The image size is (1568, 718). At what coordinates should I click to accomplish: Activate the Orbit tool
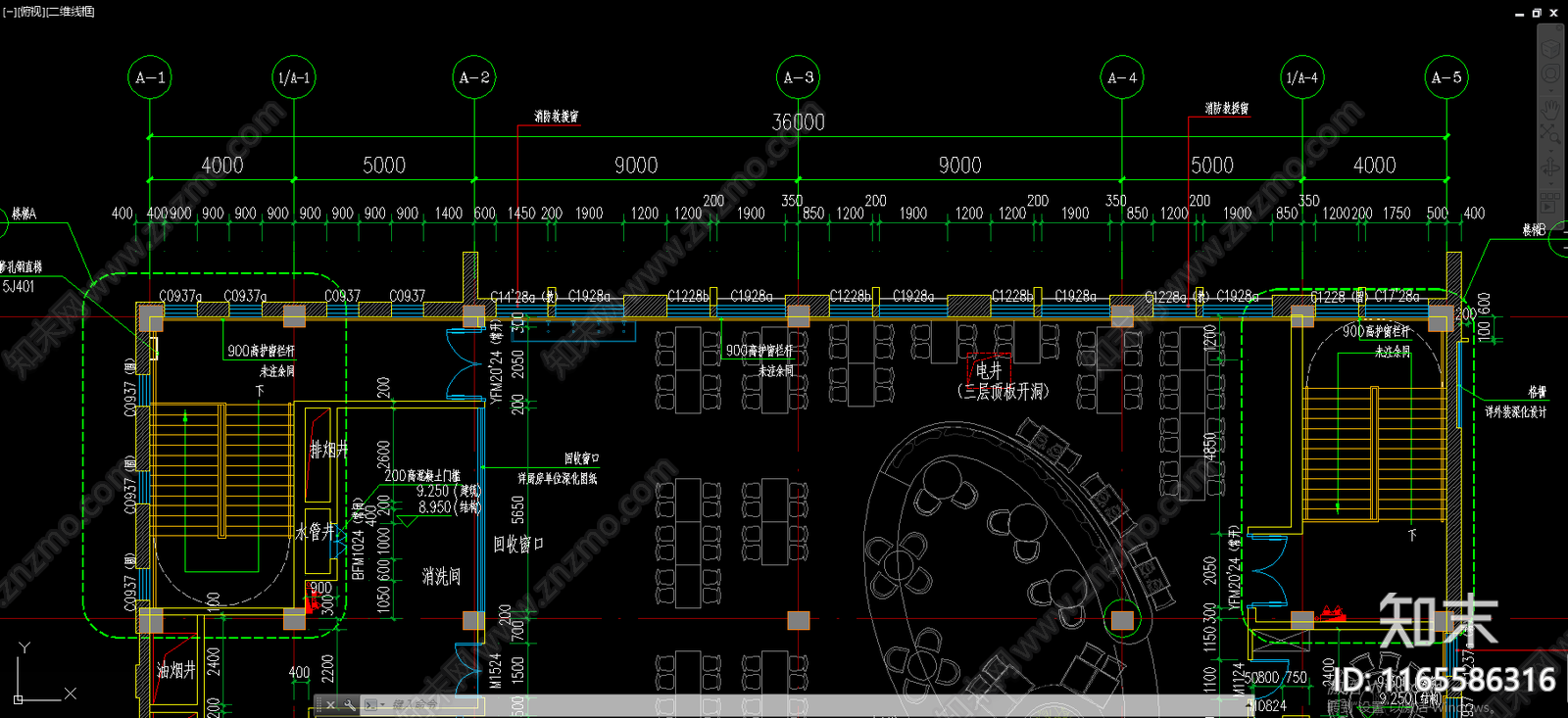pyautogui.click(x=1549, y=168)
